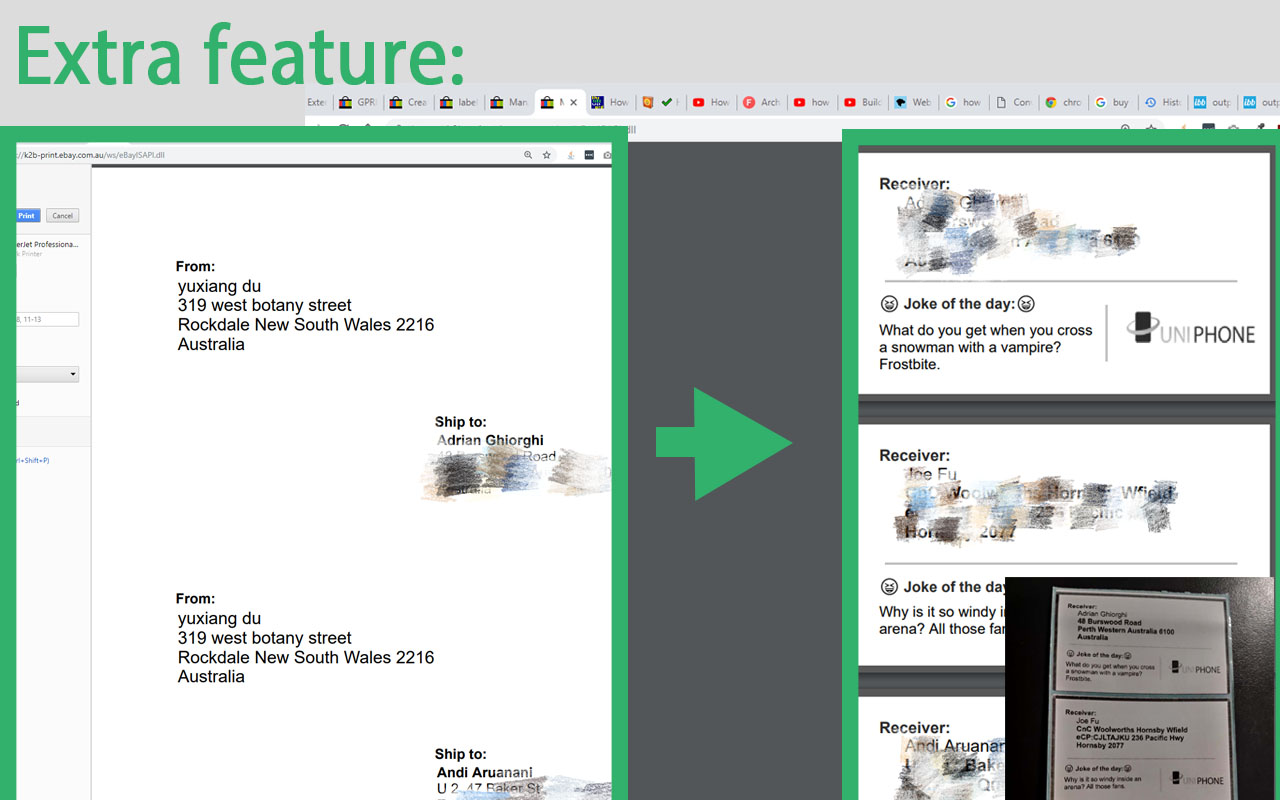
Task: Open the dropdown in the print settings panel
Action: tap(47, 374)
